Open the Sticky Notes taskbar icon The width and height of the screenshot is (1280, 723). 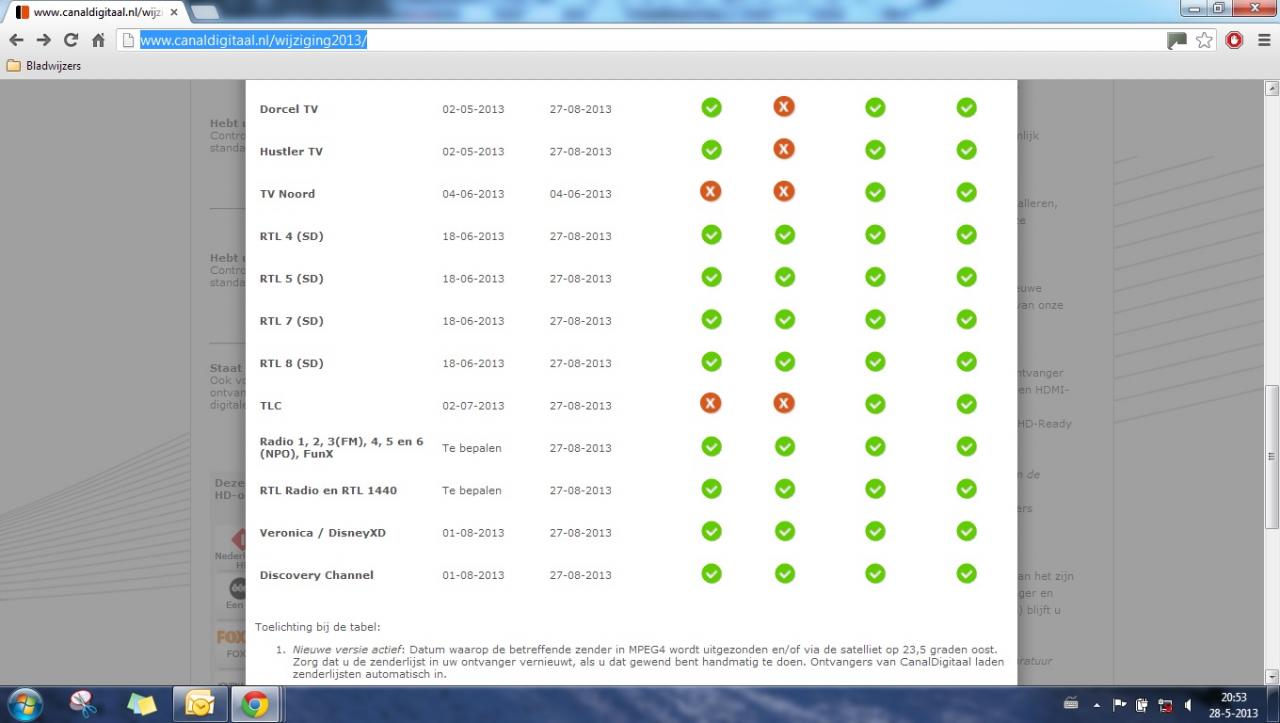click(142, 705)
